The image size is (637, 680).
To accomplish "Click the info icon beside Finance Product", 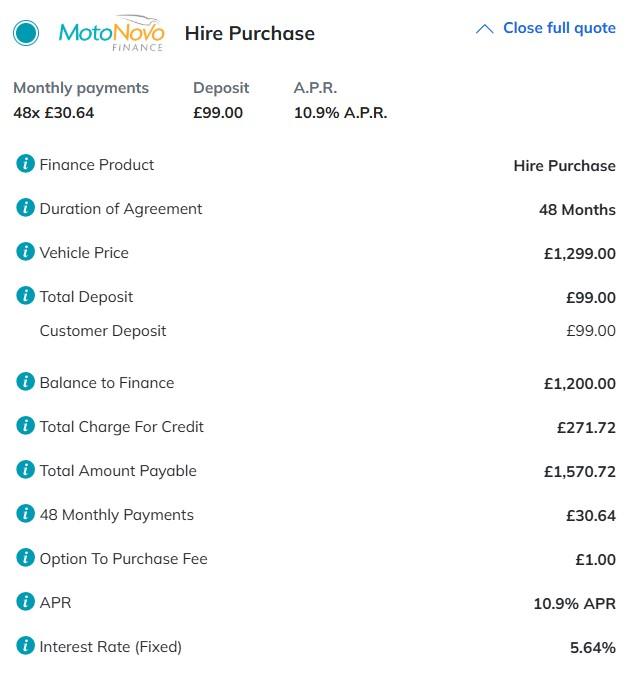I will pos(25,164).
